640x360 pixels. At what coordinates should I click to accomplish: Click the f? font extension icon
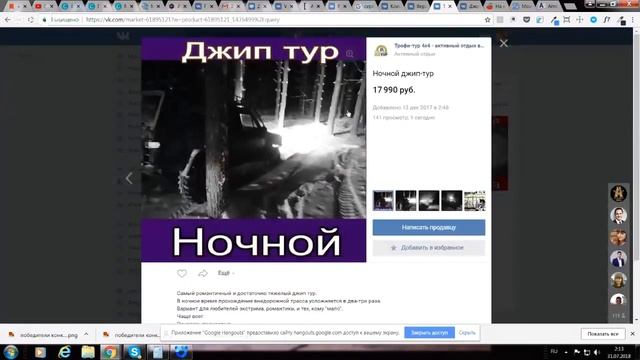pos(607,20)
